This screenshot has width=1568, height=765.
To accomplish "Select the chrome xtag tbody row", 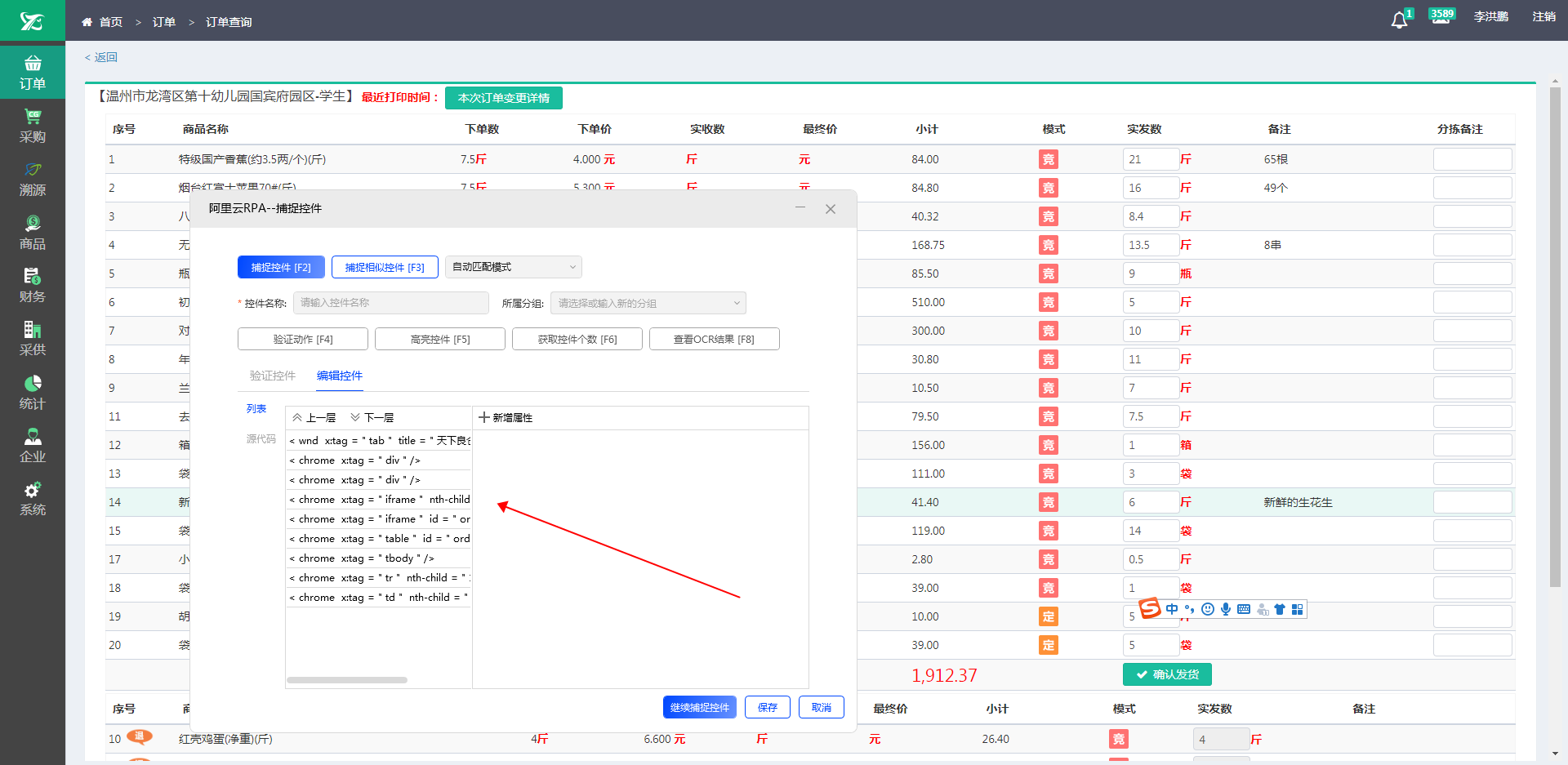I will pyautogui.click(x=379, y=558).
